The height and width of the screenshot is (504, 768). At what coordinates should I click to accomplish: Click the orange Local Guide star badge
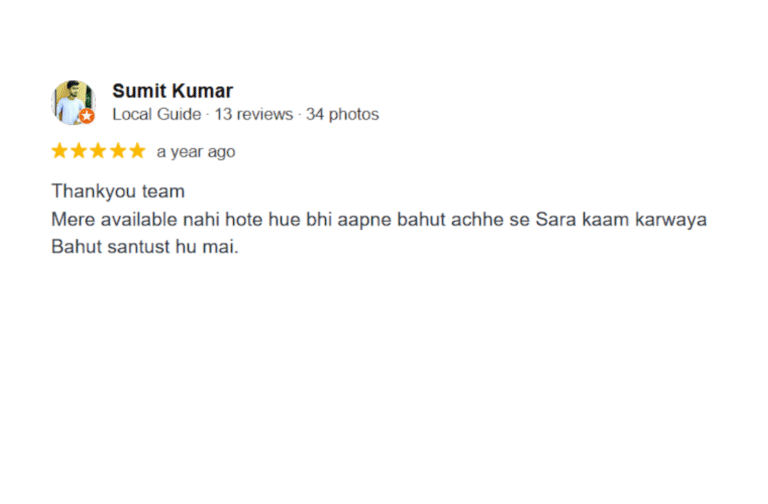pos(87,116)
